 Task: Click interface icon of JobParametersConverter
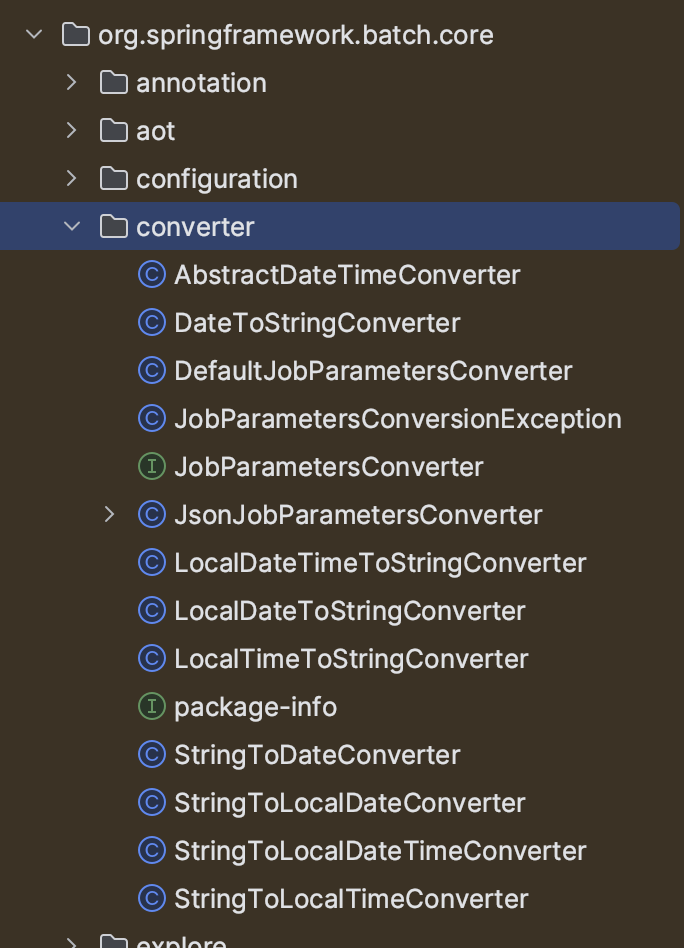click(x=152, y=467)
